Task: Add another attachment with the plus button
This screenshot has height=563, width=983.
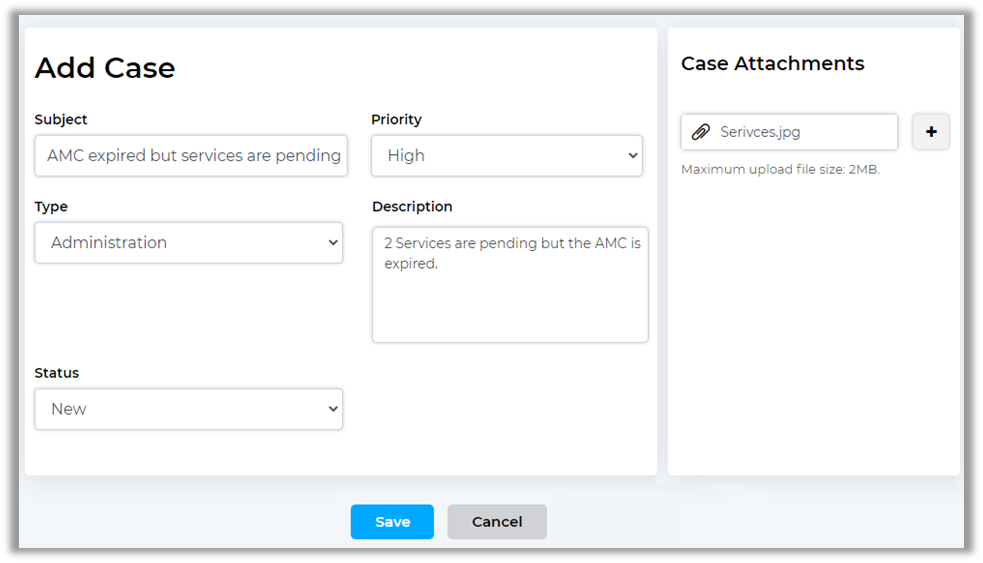Action: tap(931, 132)
